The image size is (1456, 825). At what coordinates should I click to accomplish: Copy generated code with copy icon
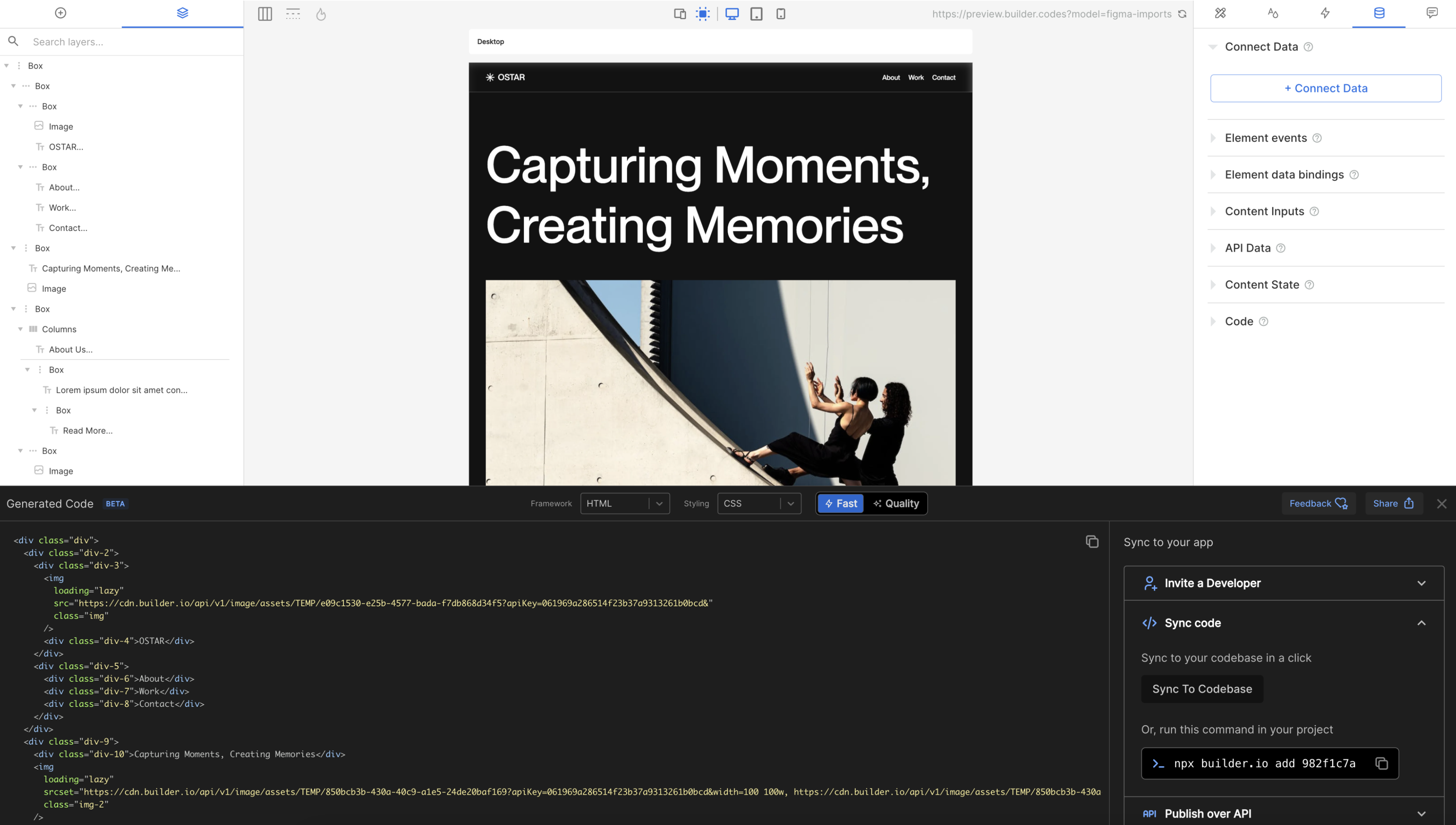pyautogui.click(x=1092, y=542)
